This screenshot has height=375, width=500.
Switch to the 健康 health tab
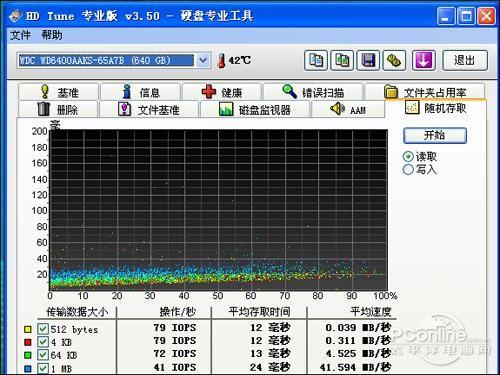(222, 92)
